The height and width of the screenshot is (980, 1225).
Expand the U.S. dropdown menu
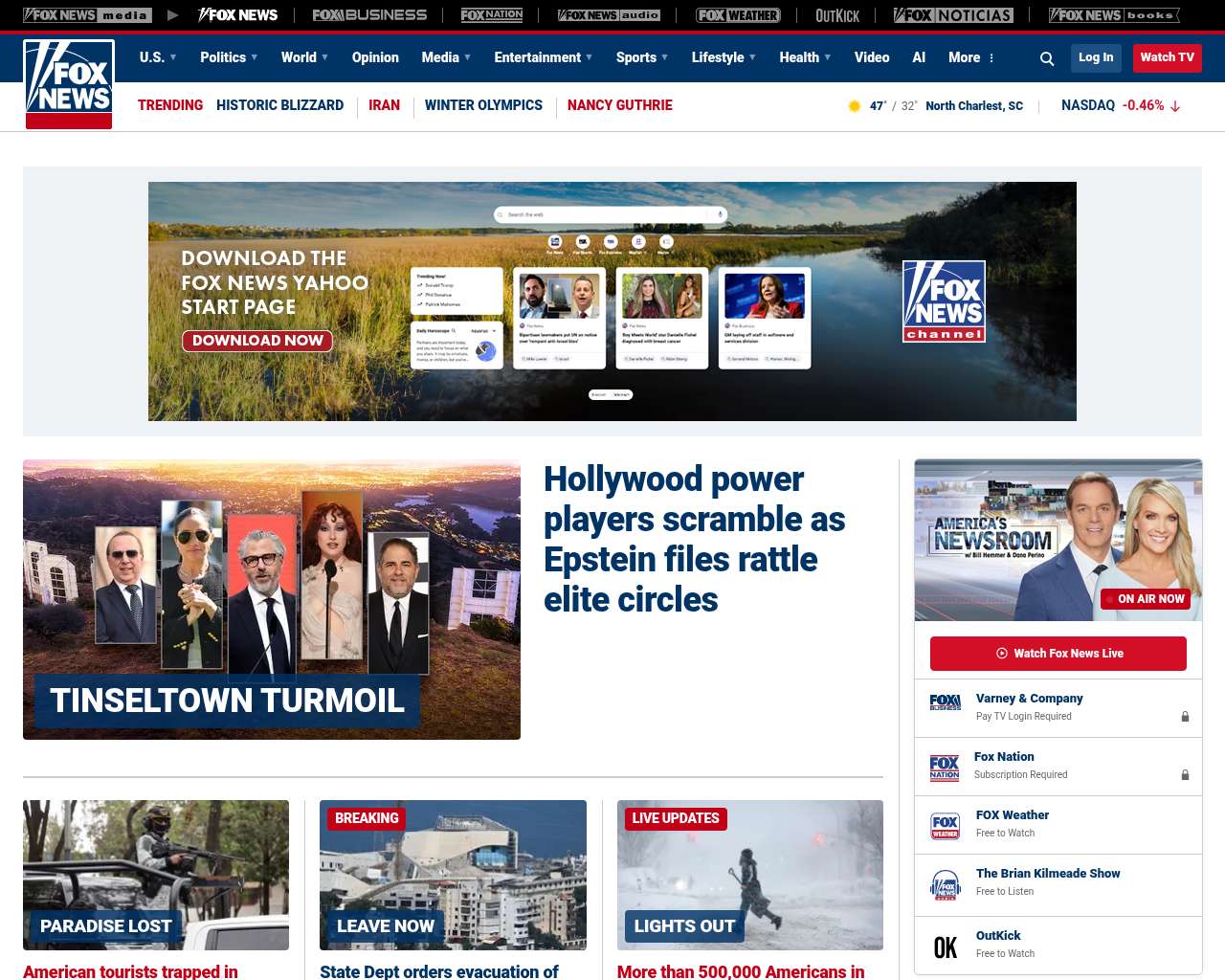[158, 57]
